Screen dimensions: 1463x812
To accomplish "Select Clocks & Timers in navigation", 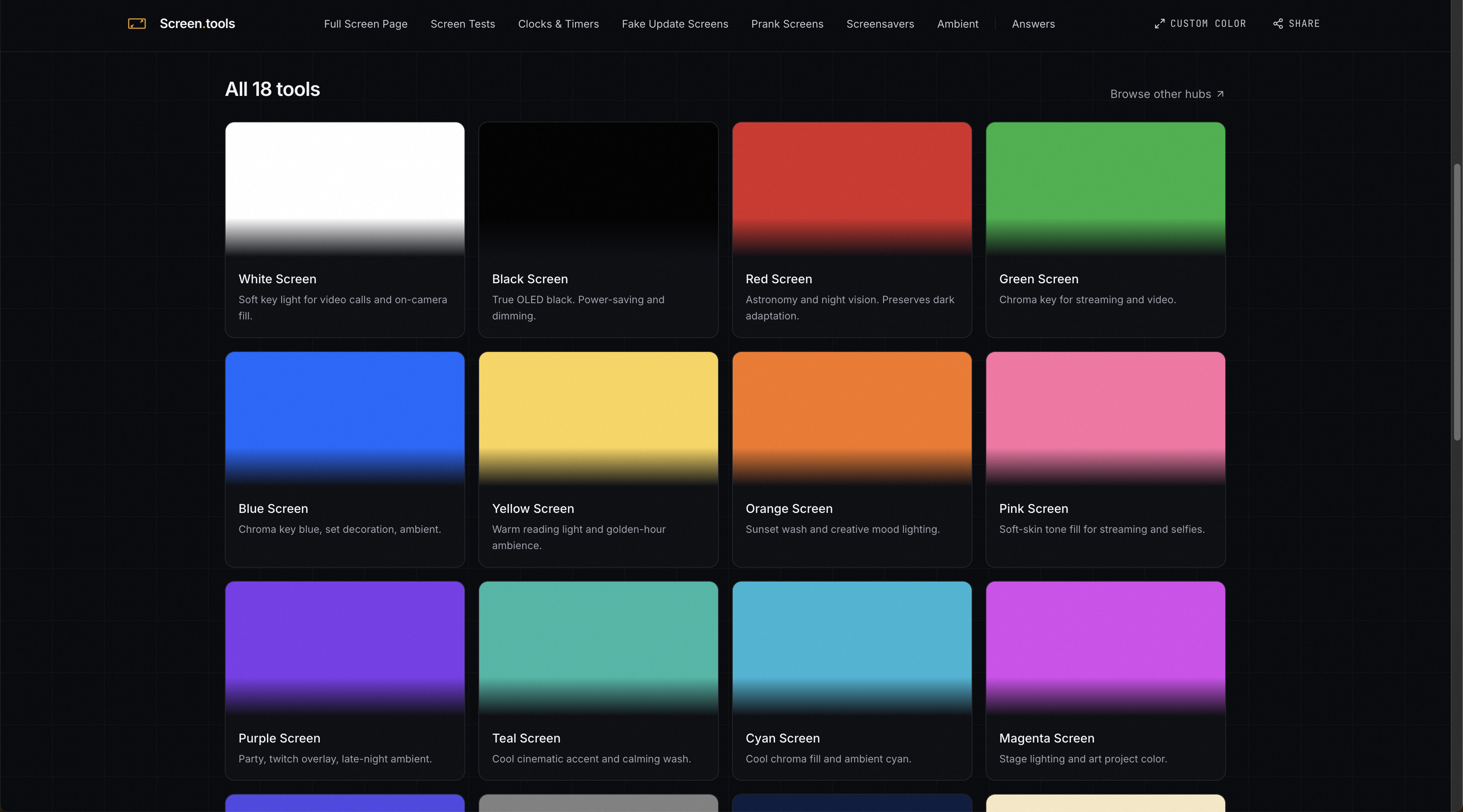I will [x=558, y=24].
